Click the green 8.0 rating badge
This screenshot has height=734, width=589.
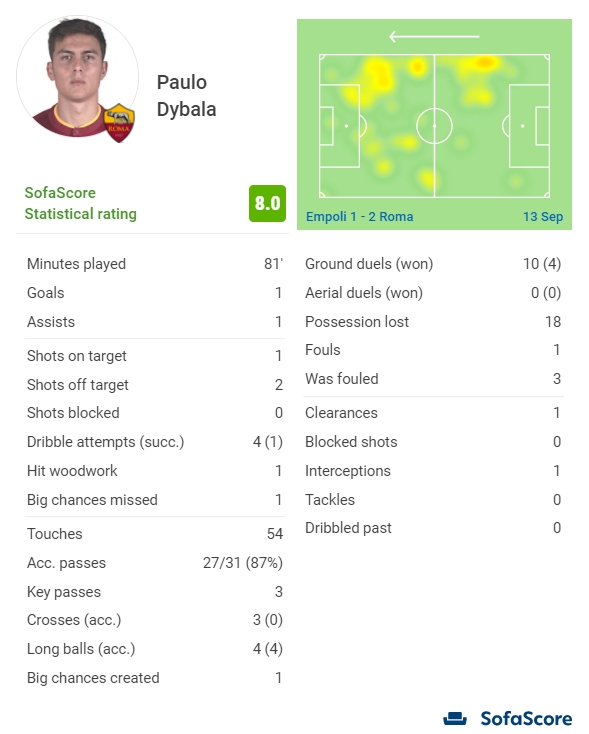pyautogui.click(x=267, y=204)
